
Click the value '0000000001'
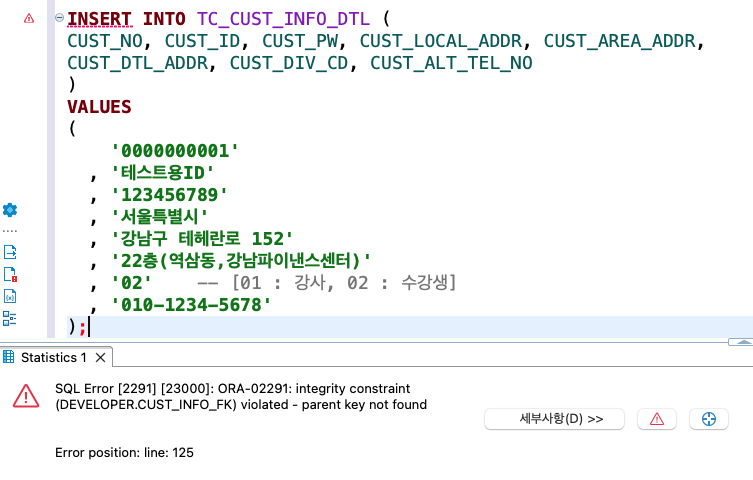coord(175,151)
